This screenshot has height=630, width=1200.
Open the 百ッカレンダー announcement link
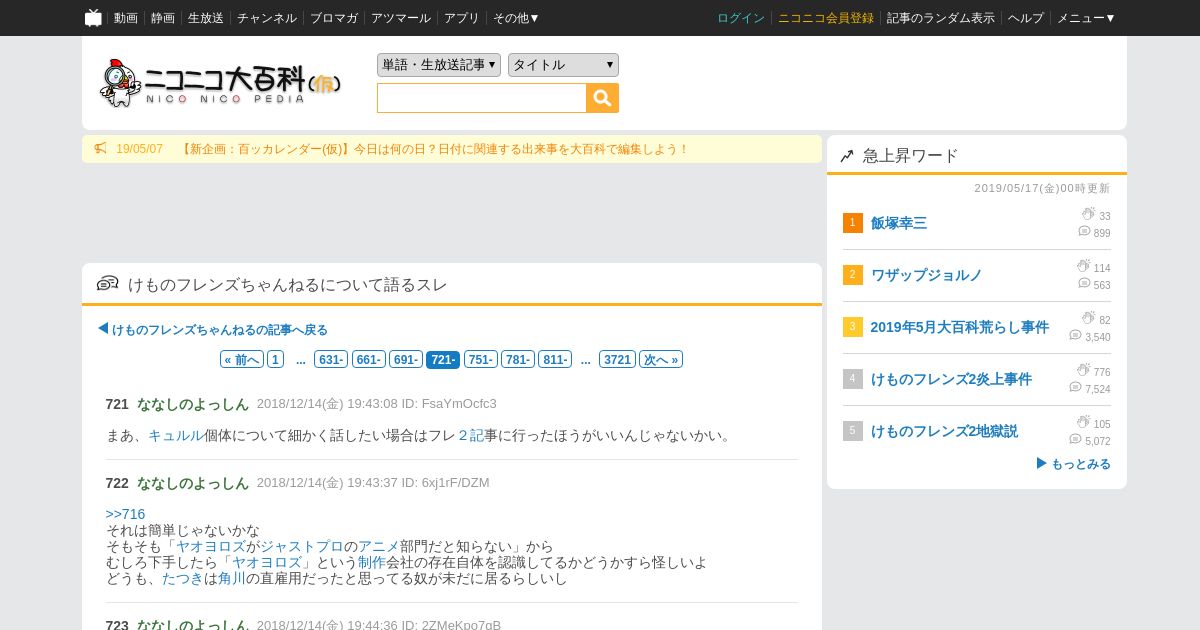point(435,149)
